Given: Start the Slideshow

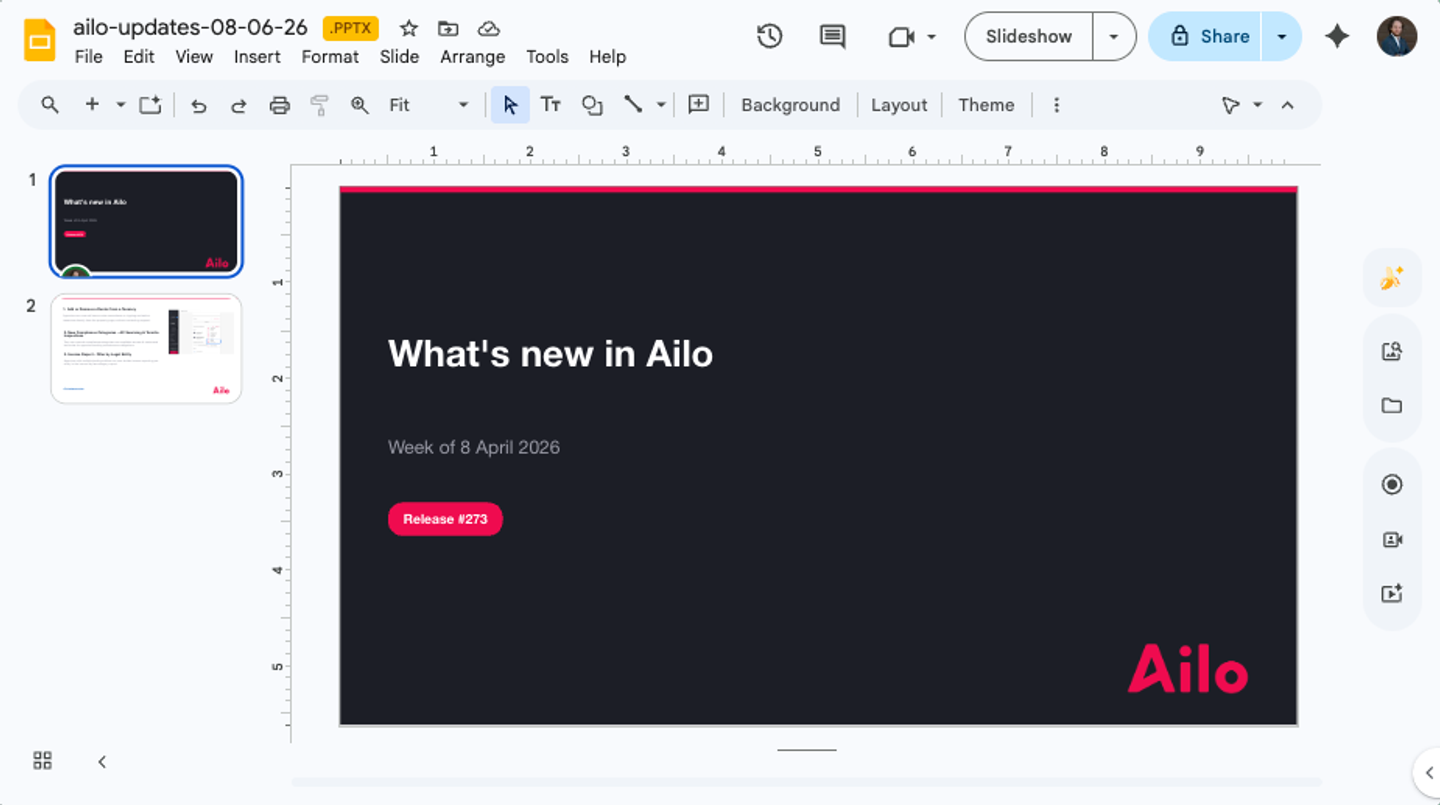Looking at the screenshot, I should point(1029,37).
